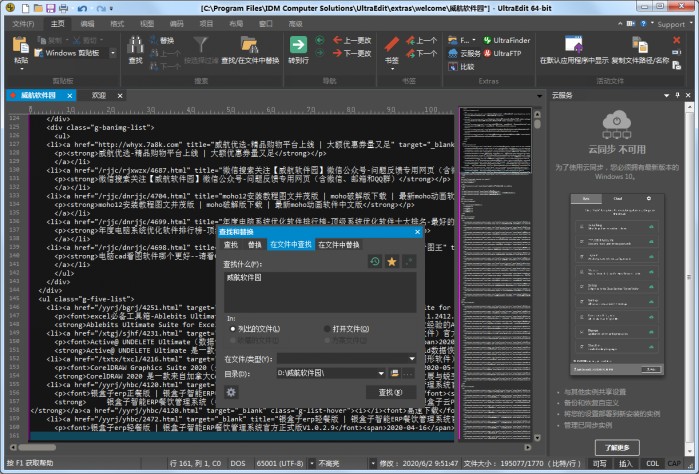Click the 上一个 previous bookmark icon
699x474 pixels.
tap(410, 40)
